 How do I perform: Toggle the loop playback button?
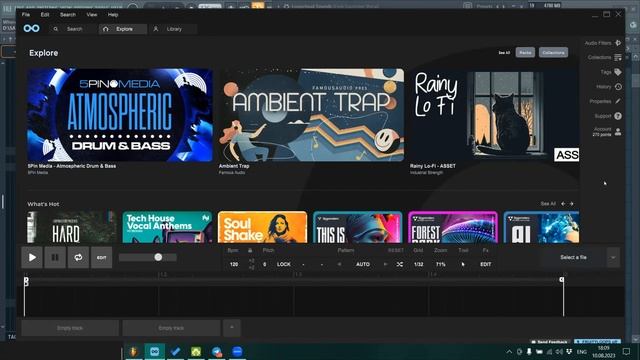click(78, 257)
